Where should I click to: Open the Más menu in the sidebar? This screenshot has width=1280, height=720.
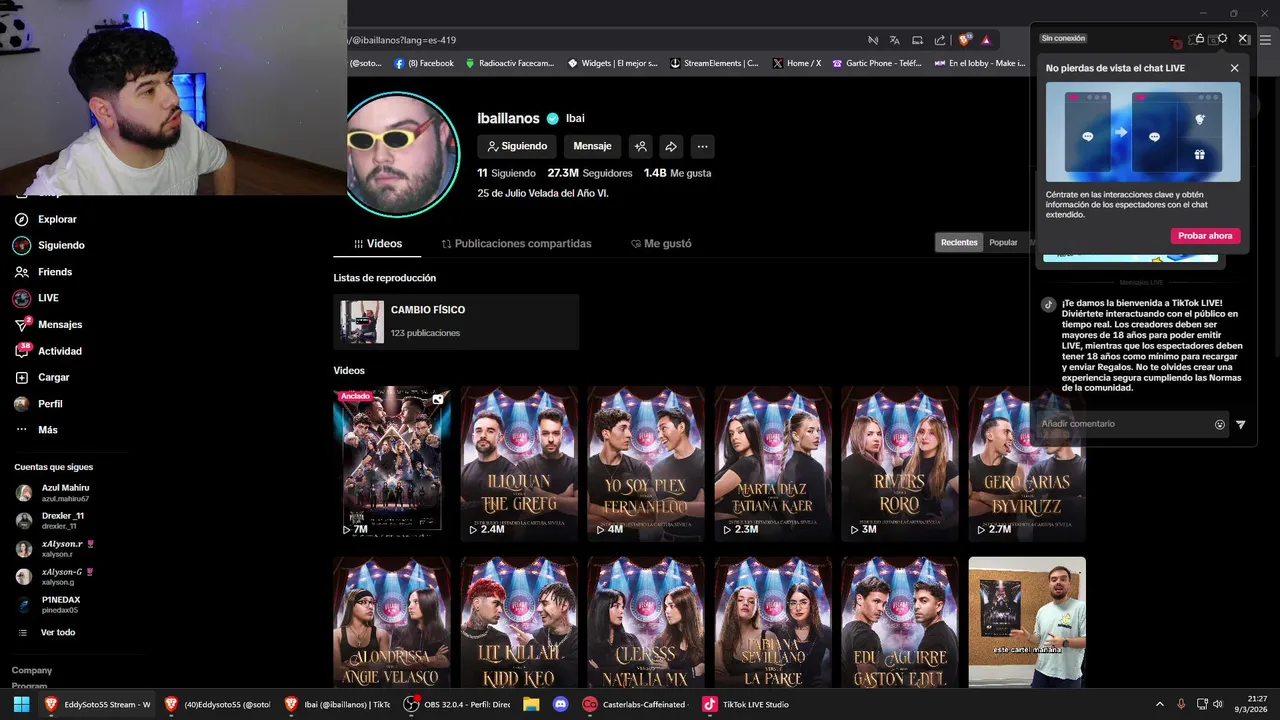click(36, 430)
